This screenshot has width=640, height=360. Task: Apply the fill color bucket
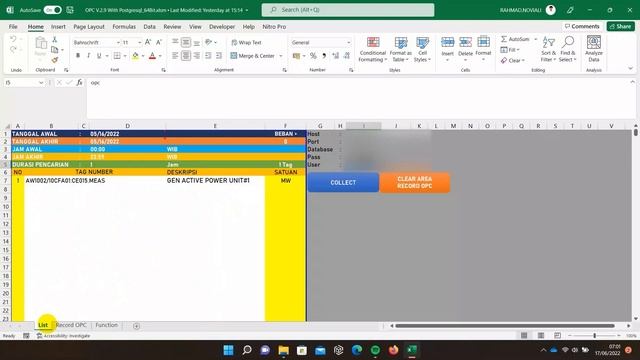pyautogui.click(x=135, y=56)
